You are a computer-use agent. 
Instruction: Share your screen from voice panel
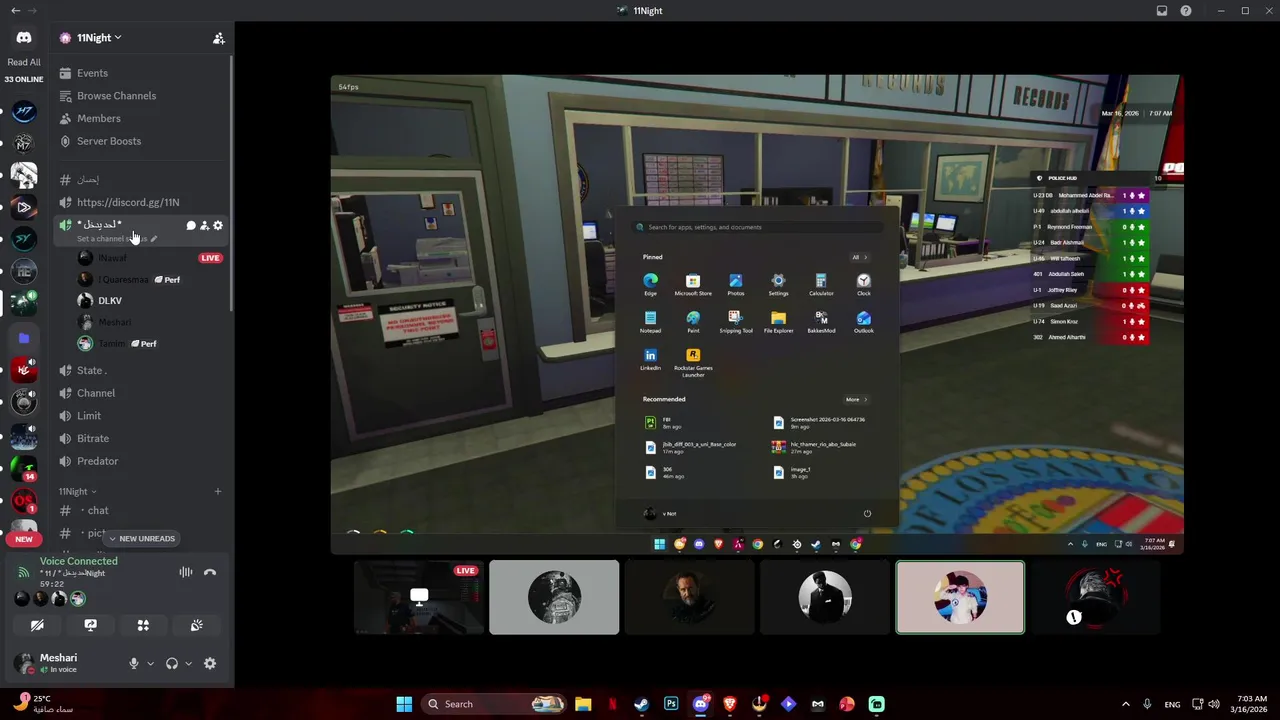click(x=90, y=625)
